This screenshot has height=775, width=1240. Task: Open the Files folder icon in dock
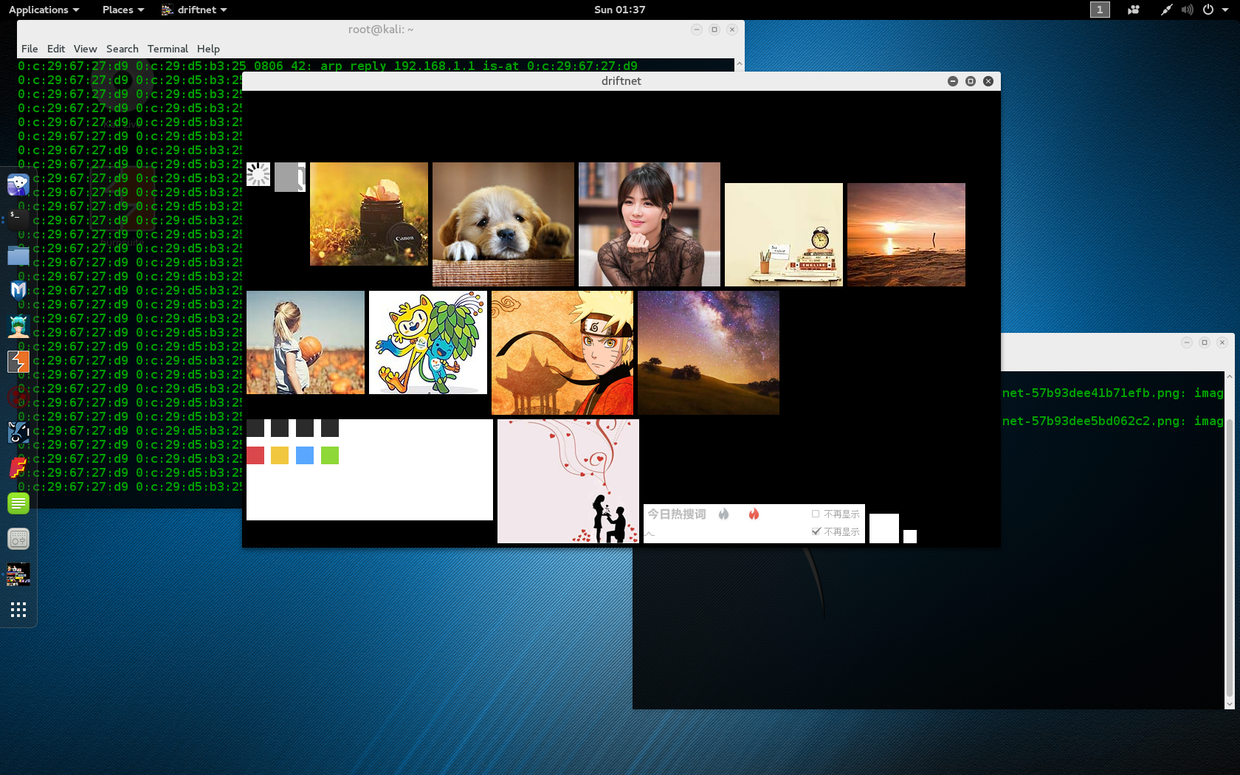pos(18,255)
